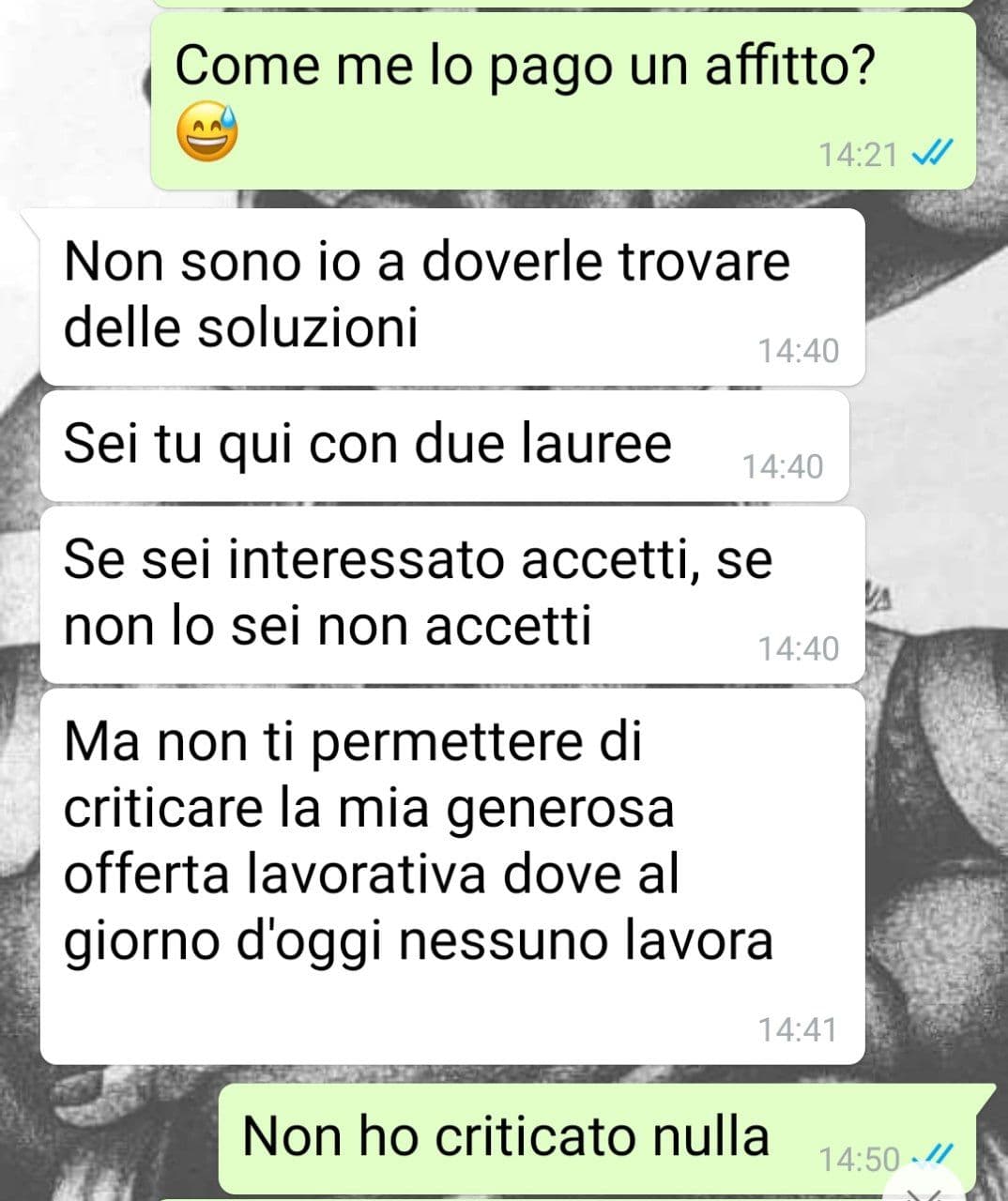Select the 'Come me lo pago un affitto?' message

pyautogui.click(x=563, y=100)
